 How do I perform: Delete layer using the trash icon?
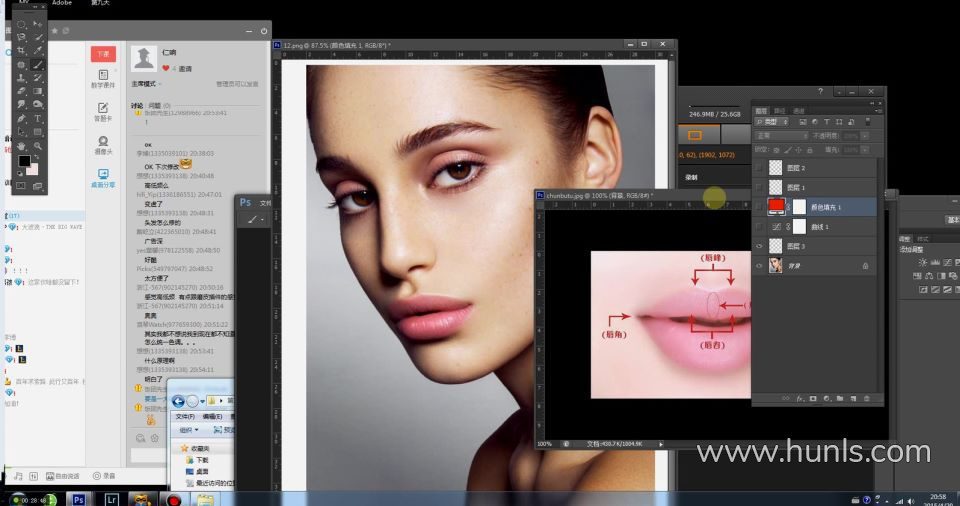[x=866, y=398]
